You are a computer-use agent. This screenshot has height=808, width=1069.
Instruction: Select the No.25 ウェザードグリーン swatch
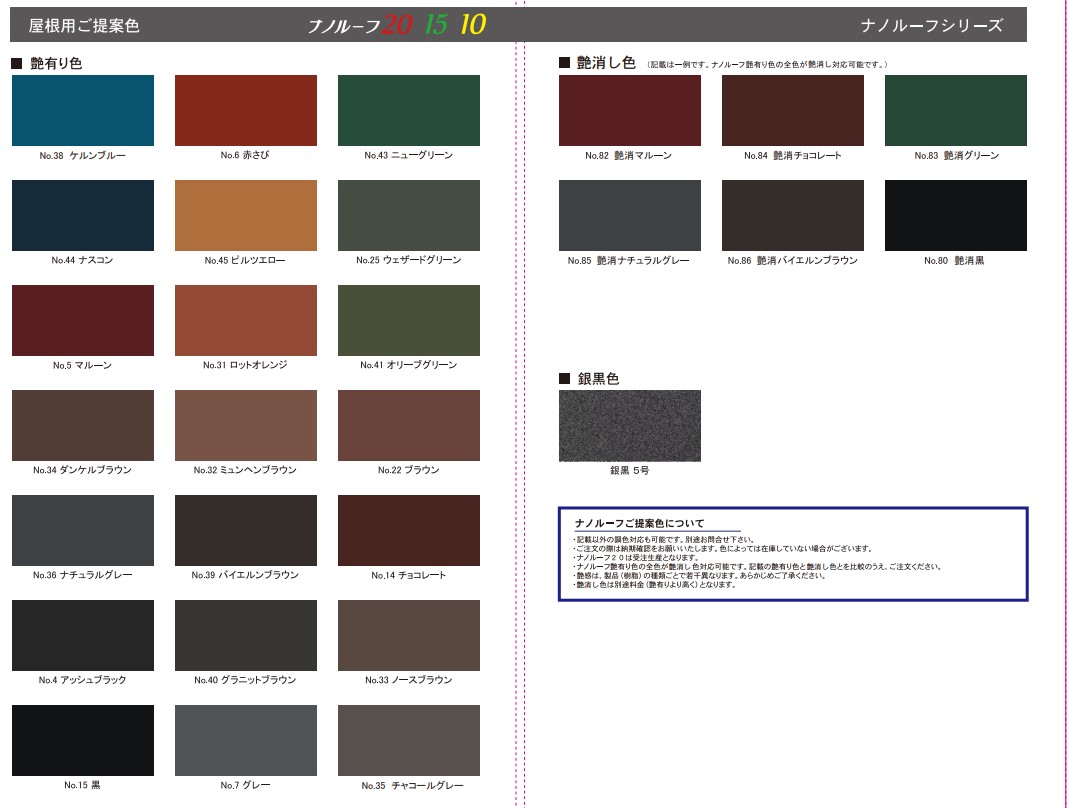(409, 216)
